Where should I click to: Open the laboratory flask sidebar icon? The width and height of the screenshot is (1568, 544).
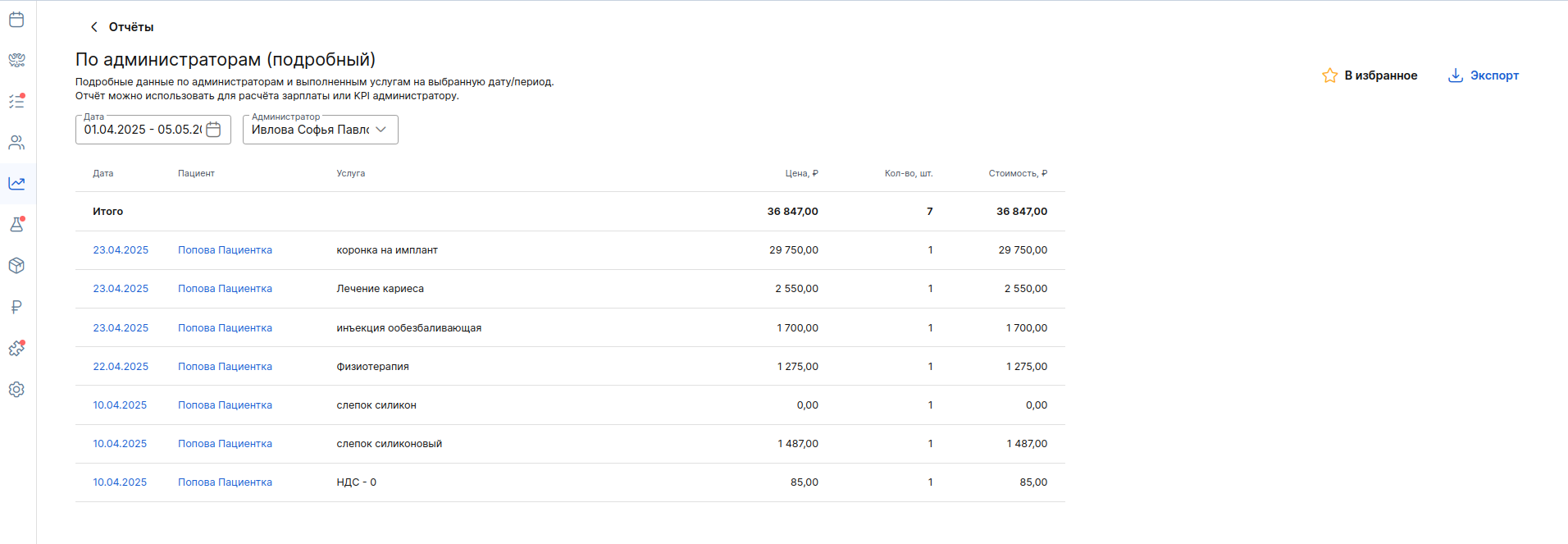pyautogui.click(x=16, y=224)
